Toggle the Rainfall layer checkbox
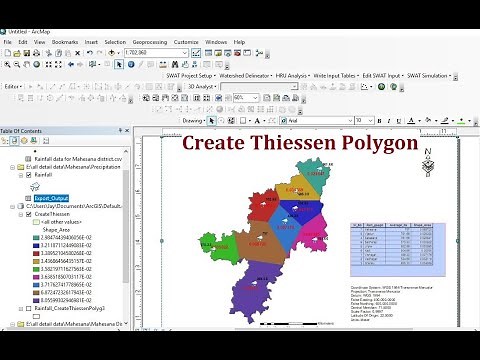Screen dimensions: 480x360 pyautogui.click(x=29, y=175)
